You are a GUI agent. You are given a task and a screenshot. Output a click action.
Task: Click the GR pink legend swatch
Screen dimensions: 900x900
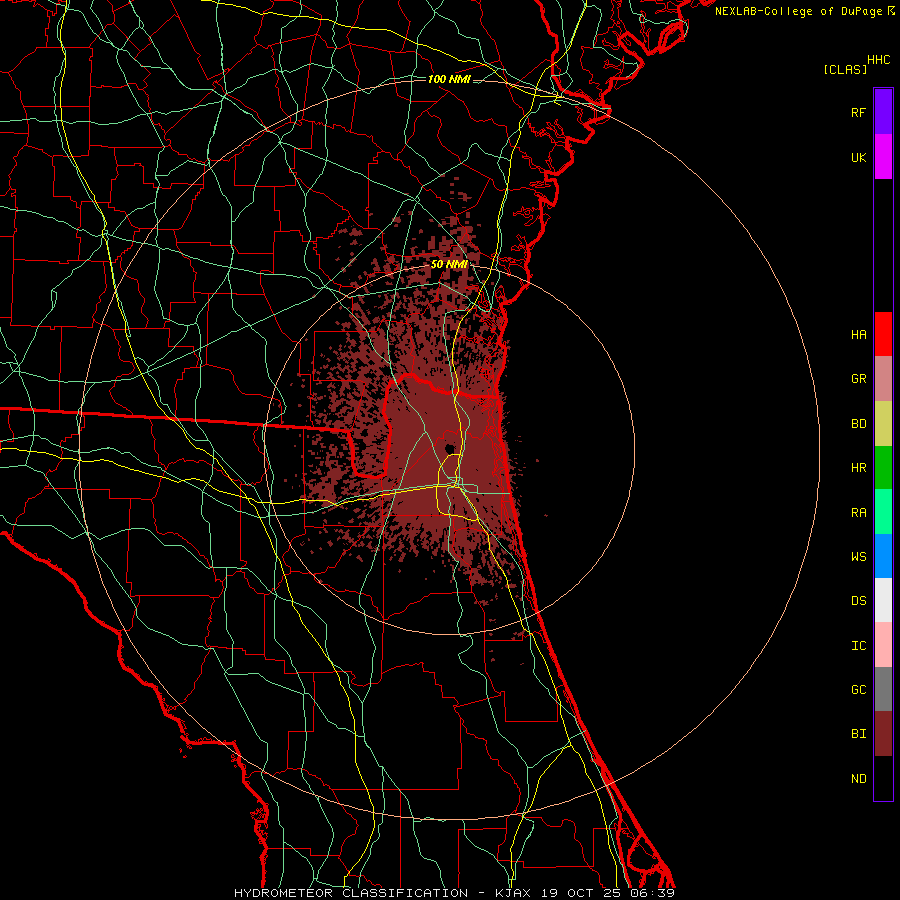883,378
